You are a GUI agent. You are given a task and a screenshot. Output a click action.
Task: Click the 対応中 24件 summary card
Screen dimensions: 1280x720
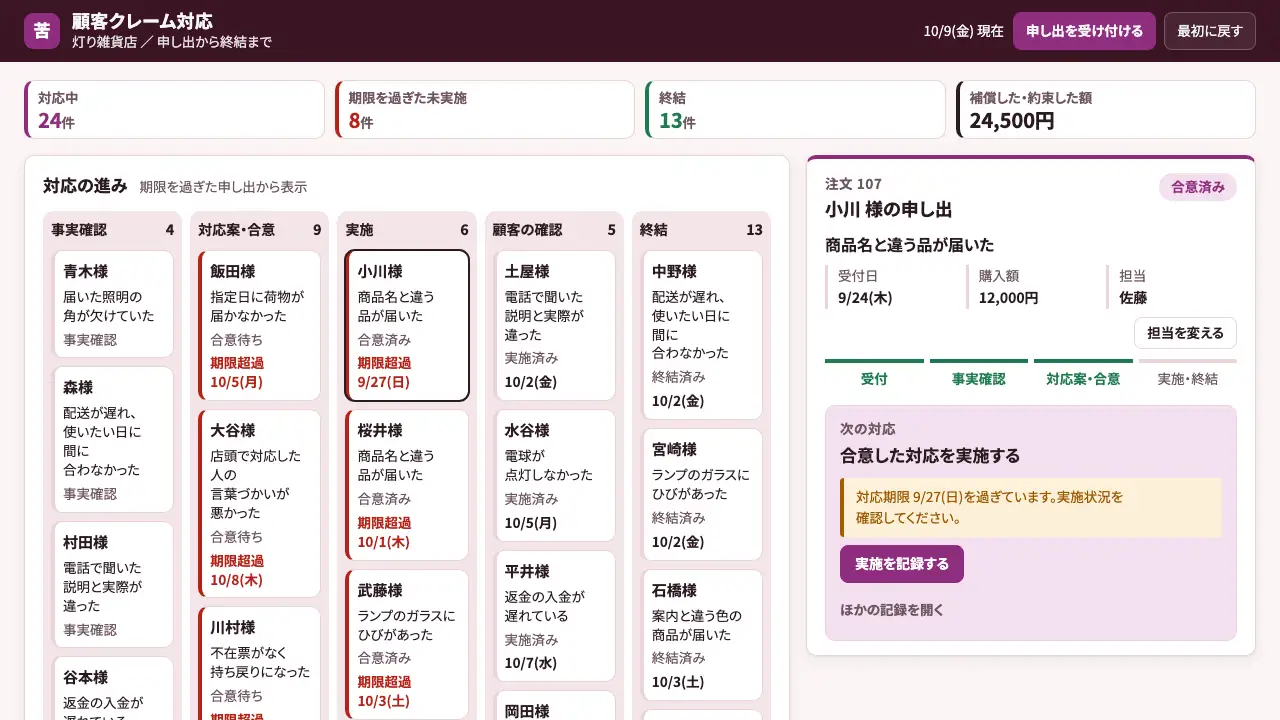[174, 110]
